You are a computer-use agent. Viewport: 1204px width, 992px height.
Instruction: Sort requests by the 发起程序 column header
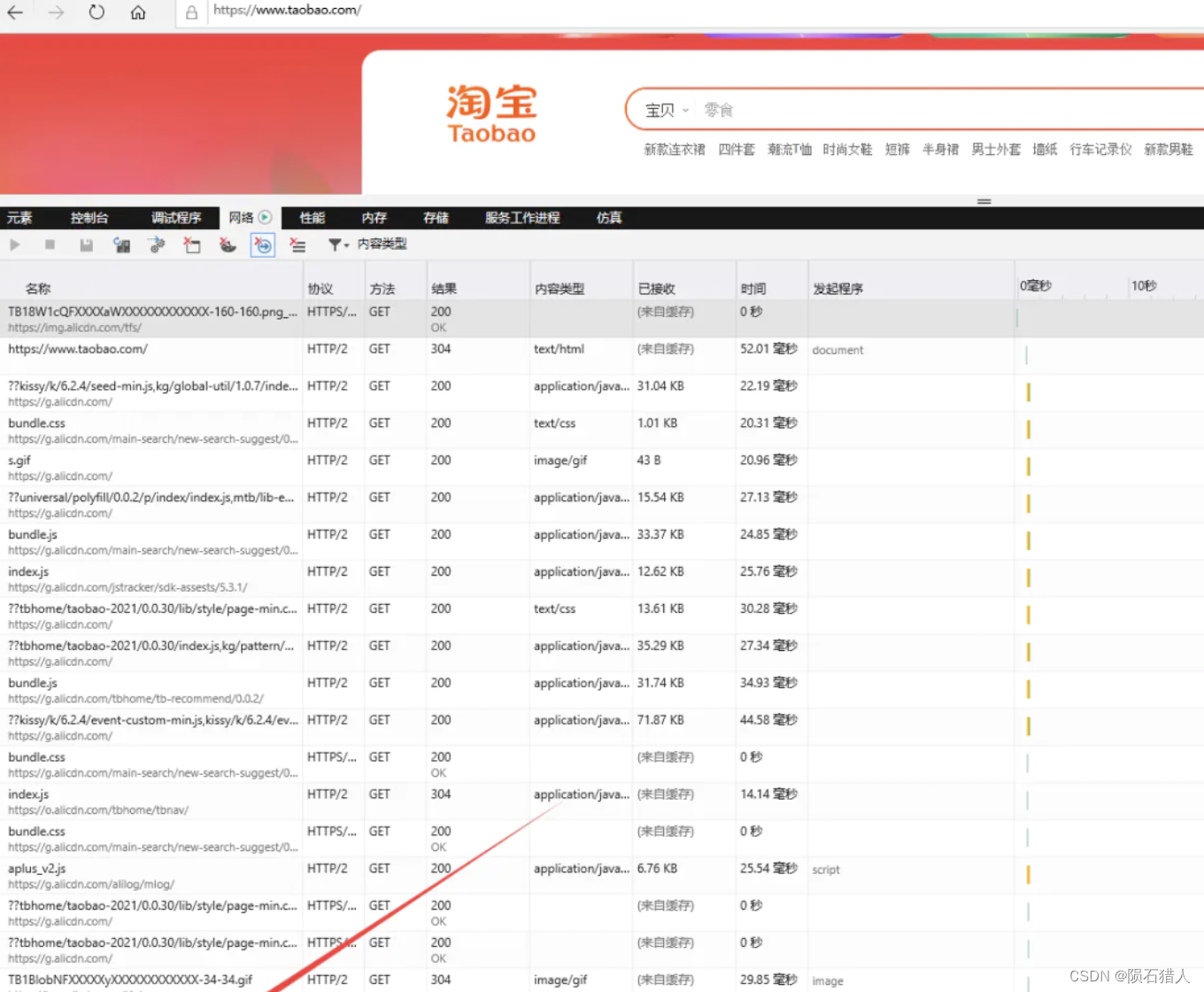coord(837,289)
